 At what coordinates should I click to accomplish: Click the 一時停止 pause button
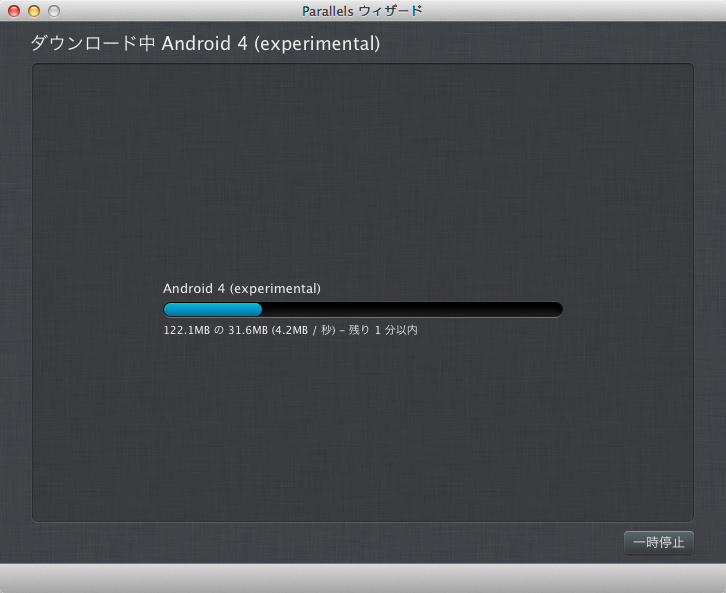point(658,543)
